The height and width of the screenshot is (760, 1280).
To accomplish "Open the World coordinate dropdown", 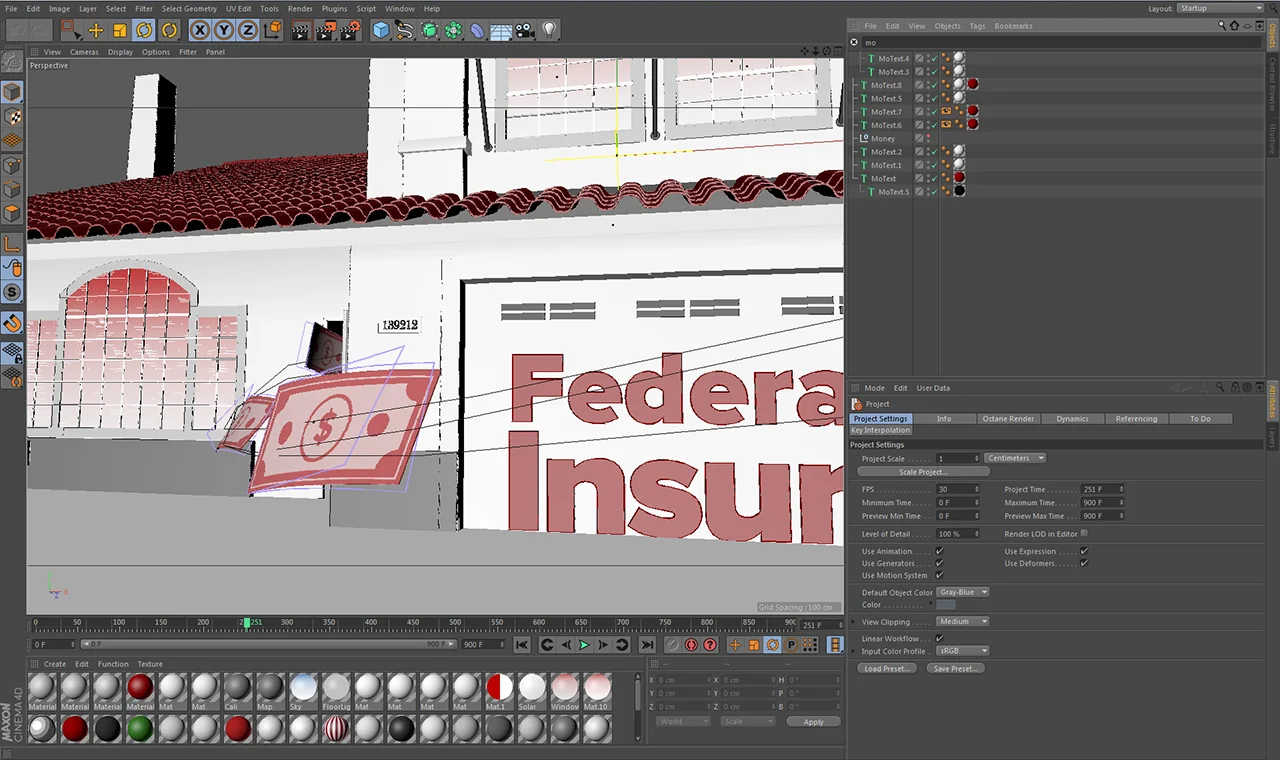I will coord(683,721).
